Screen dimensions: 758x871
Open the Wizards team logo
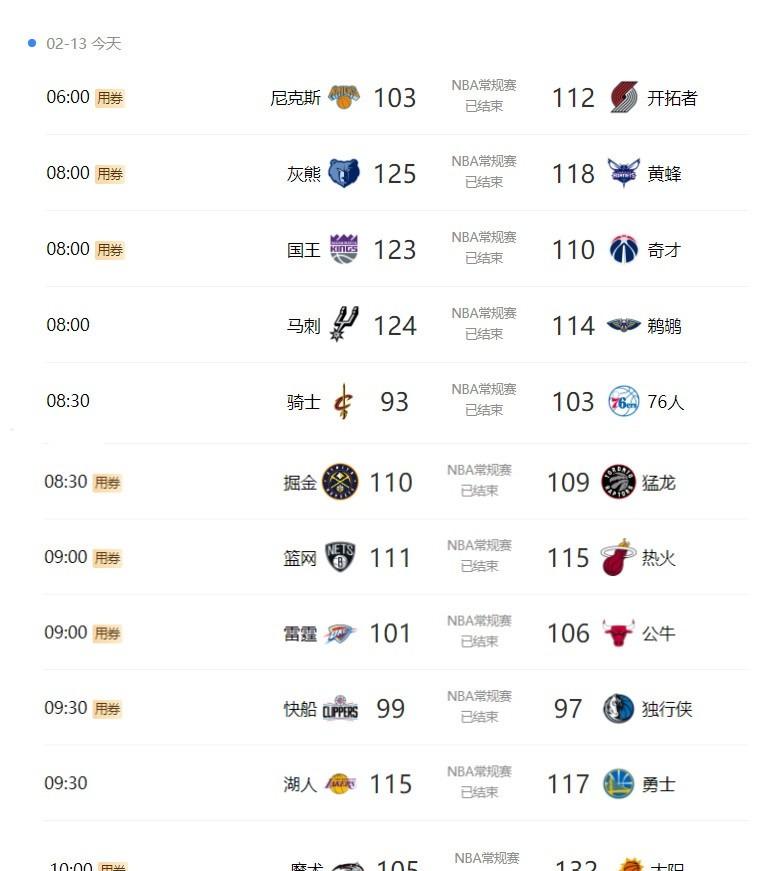click(624, 249)
